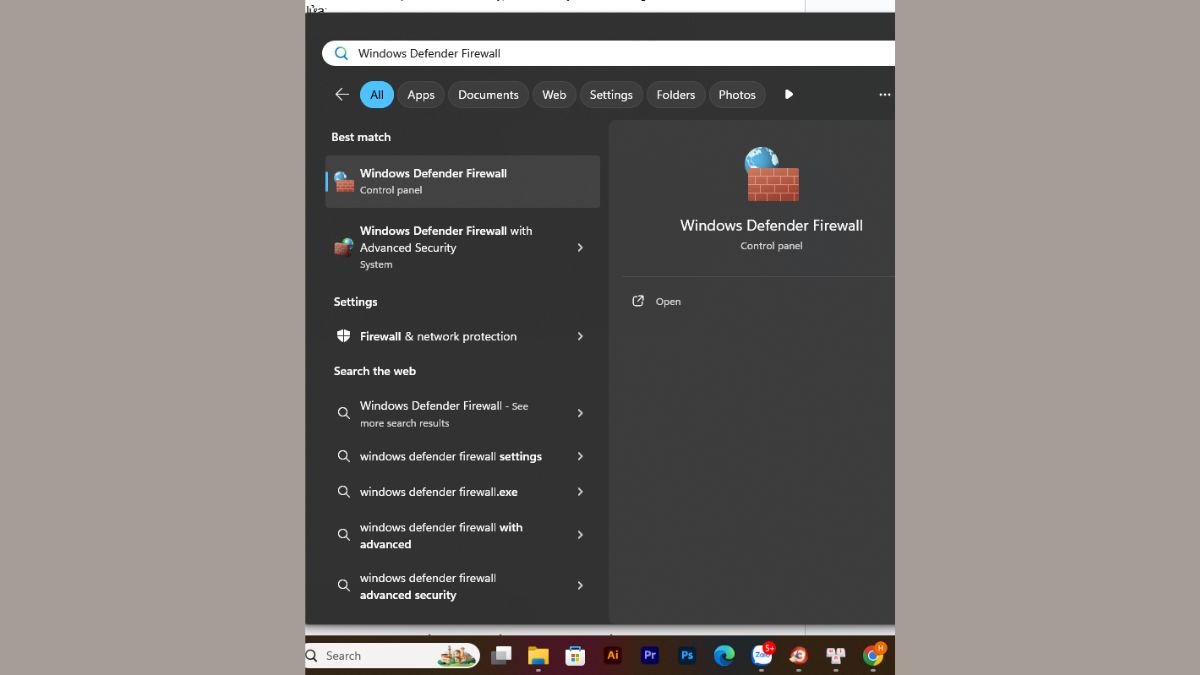Switch to the Folders filter tab
This screenshot has width=1200, height=675.
tap(676, 95)
